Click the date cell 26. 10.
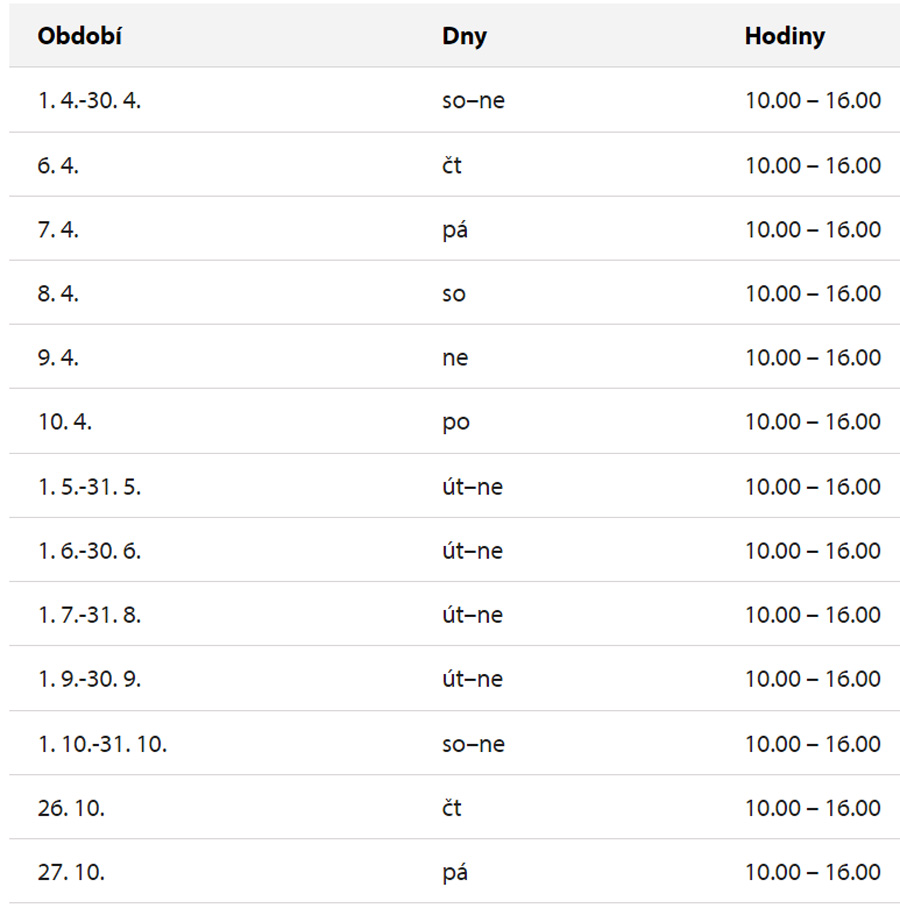900x908 pixels. pyautogui.click(x=71, y=808)
